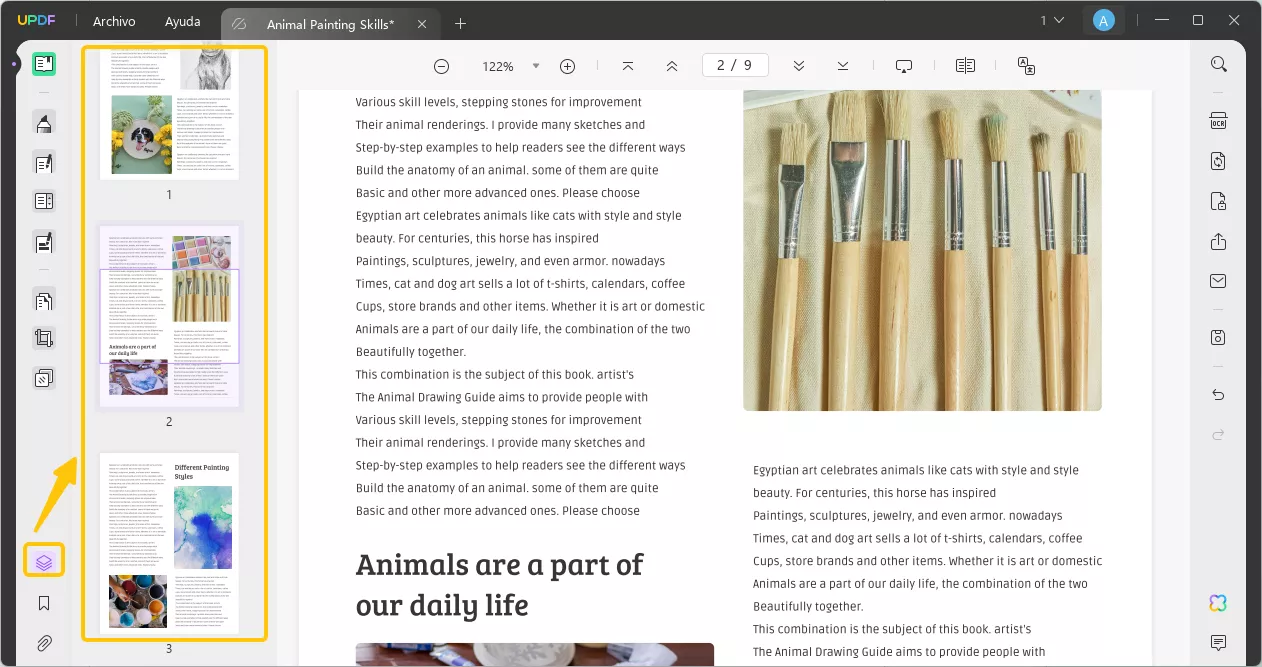Select the Comment highlighter tool
The height and width of the screenshot is (667, 1262).
(43, 124)
